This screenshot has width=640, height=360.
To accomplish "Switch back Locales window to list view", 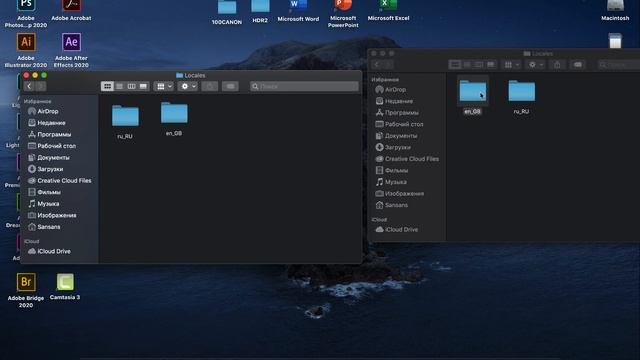I will coord(467,64).
